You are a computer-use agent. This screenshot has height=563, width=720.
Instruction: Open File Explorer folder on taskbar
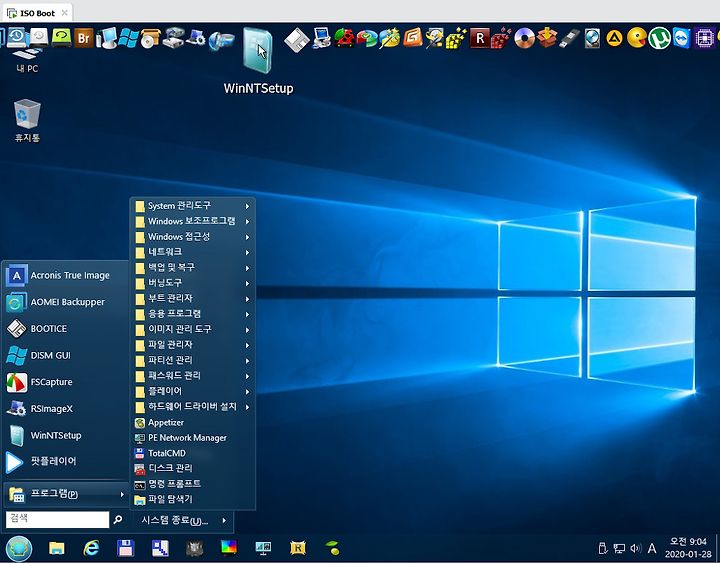click(x=56, y=548)
